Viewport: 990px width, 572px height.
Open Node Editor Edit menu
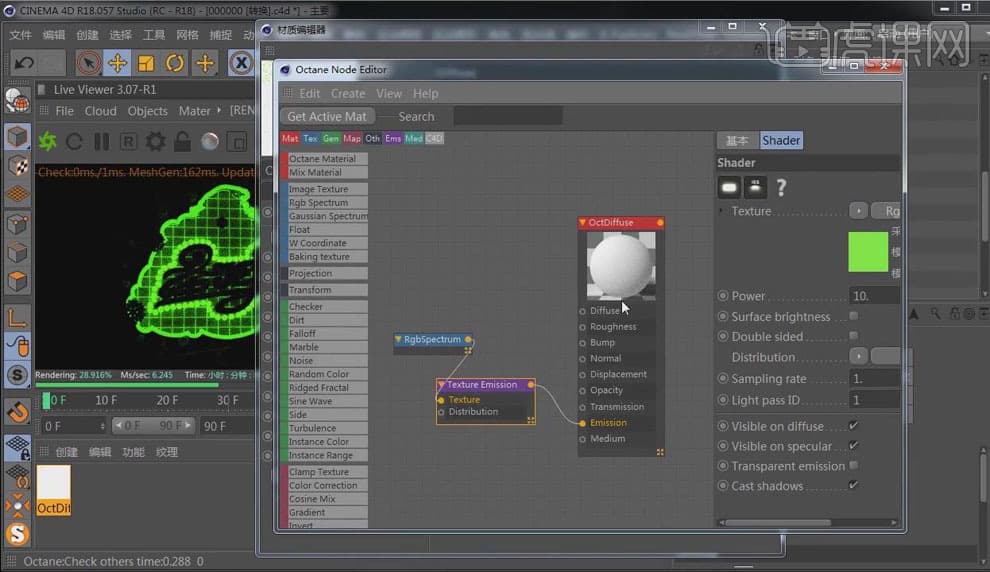[309, 93]
